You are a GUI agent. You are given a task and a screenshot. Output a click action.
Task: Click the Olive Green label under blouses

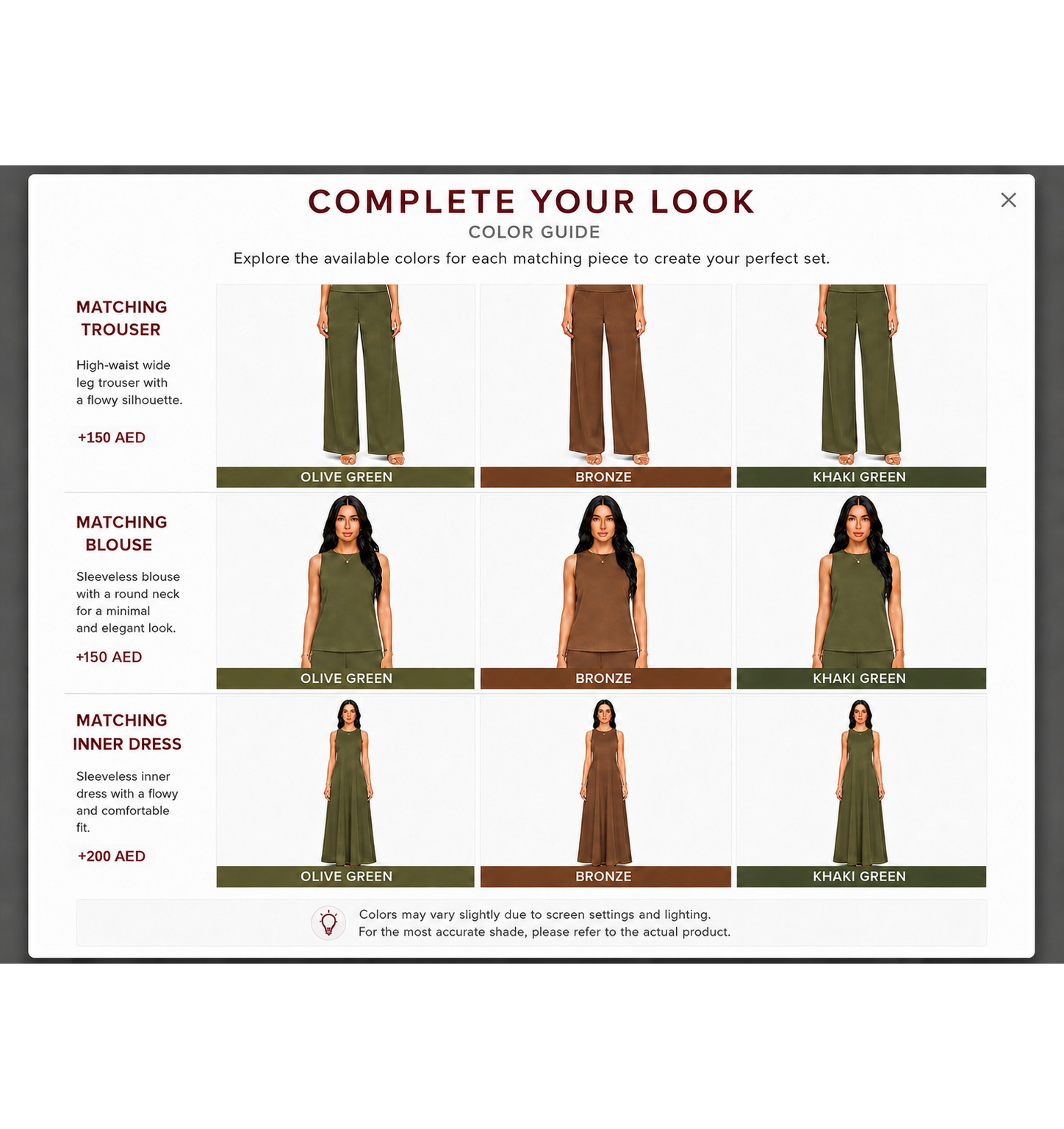coord(345,678)
